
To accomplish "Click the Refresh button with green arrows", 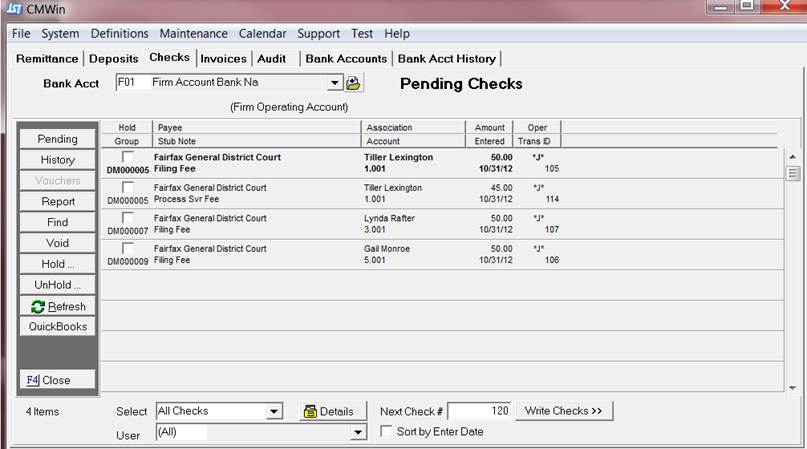I will coord(58,306).
